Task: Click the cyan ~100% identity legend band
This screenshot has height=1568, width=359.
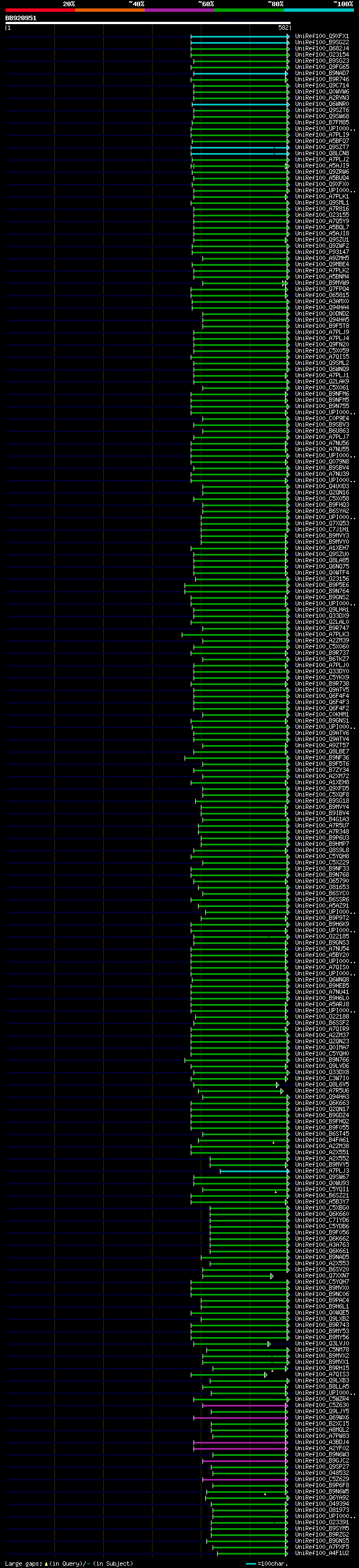Action: tap(318, 10)
